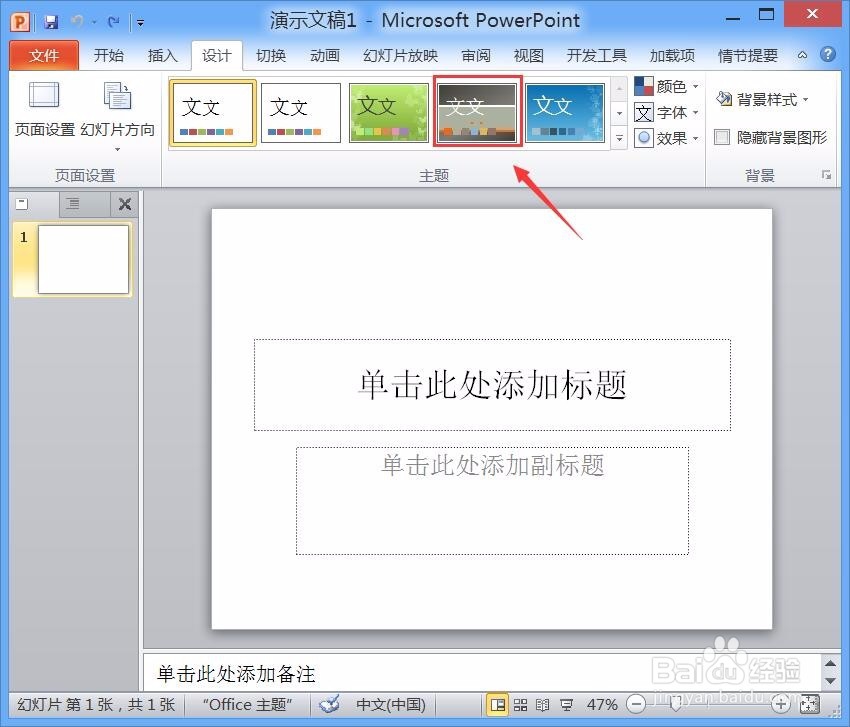The height and width of the screenshot is (727, 850).
Task: Apply the blue snowflake theme thumbnail
Action: pyautogui.click(x=565, y=113)
